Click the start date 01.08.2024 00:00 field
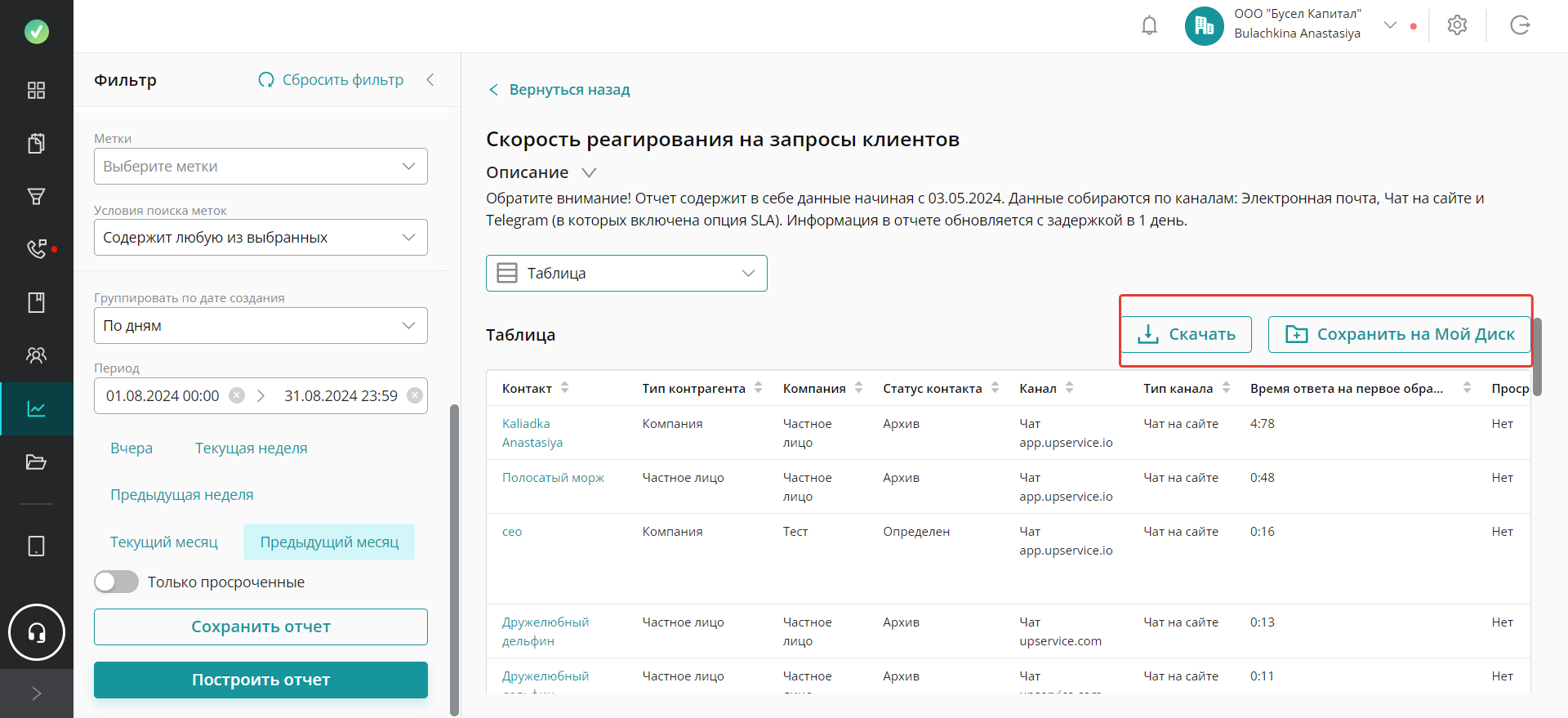Image resolution: width=1568 pixels, height=718 pixels. (163, 395)
